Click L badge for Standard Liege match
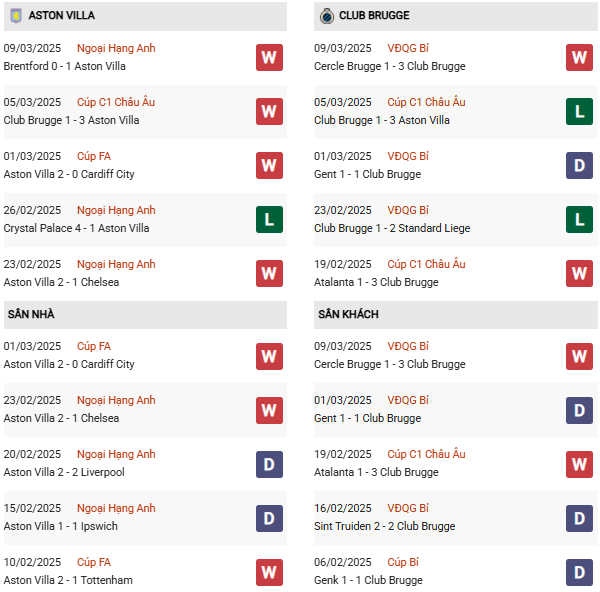This screenshot has width=600, height=592. [579, 219]
